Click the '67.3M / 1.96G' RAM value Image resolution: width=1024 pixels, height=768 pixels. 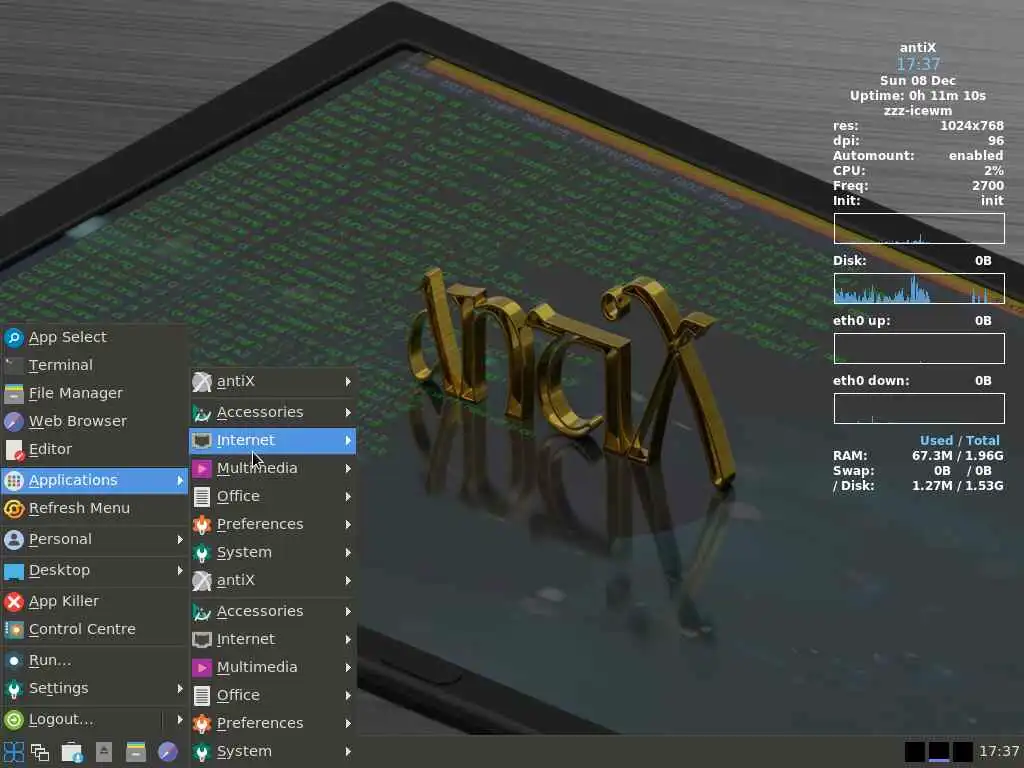957,456
